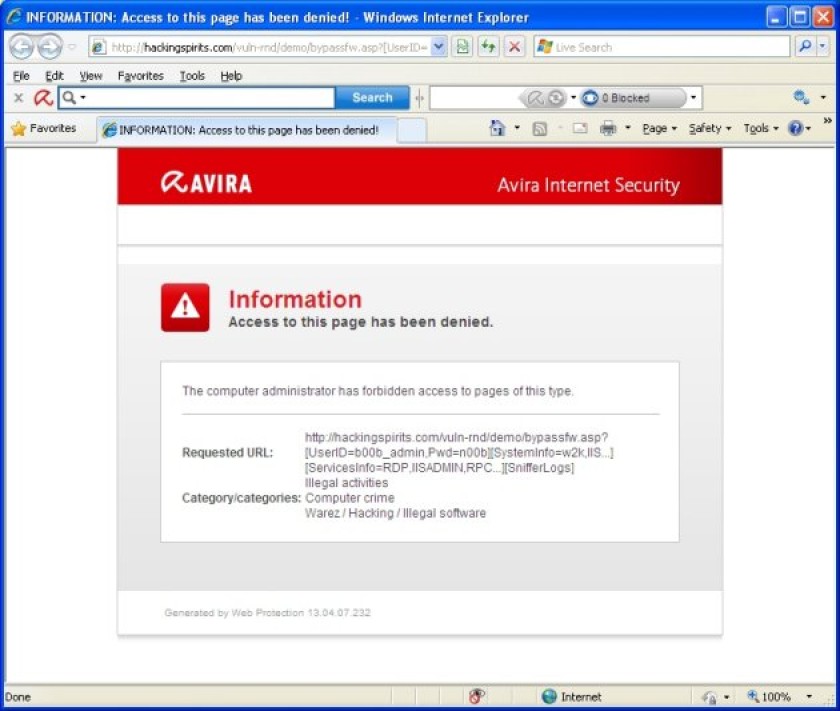Expand the Home button dropdown arrow
840x711 pixels.
[x=517, y=128]
